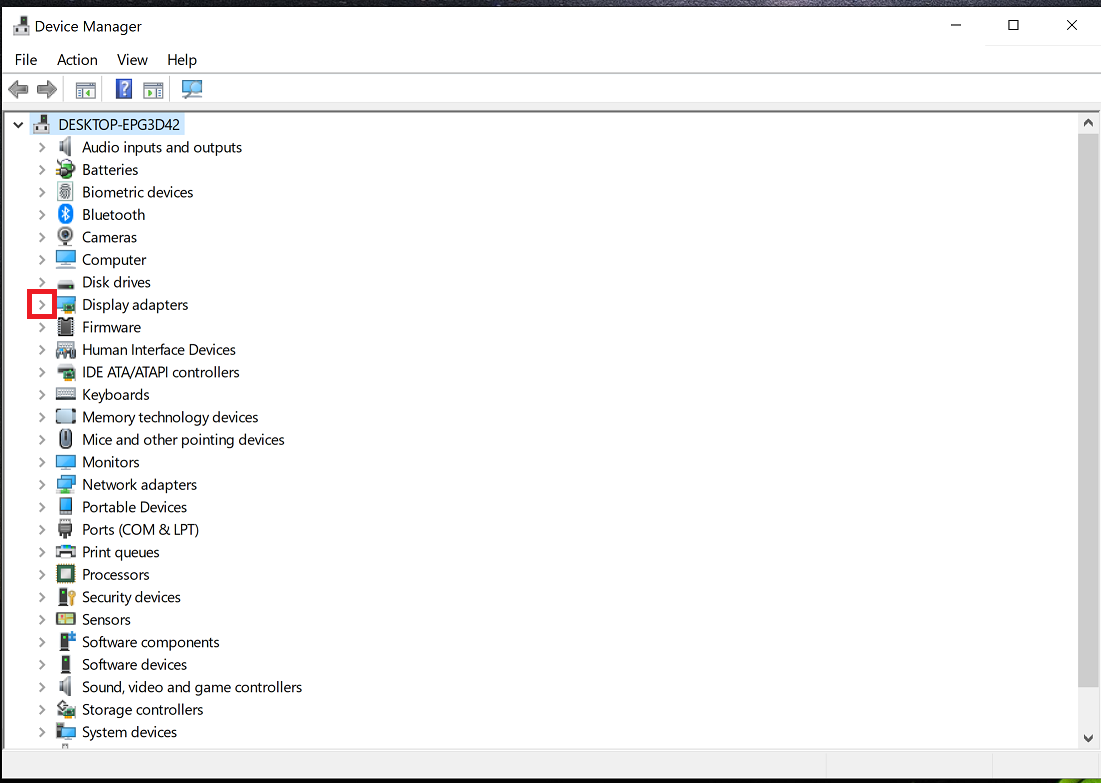Click the Bluetooth category icon
This screenshot has height=783, width=1101.
pos(66,215)
